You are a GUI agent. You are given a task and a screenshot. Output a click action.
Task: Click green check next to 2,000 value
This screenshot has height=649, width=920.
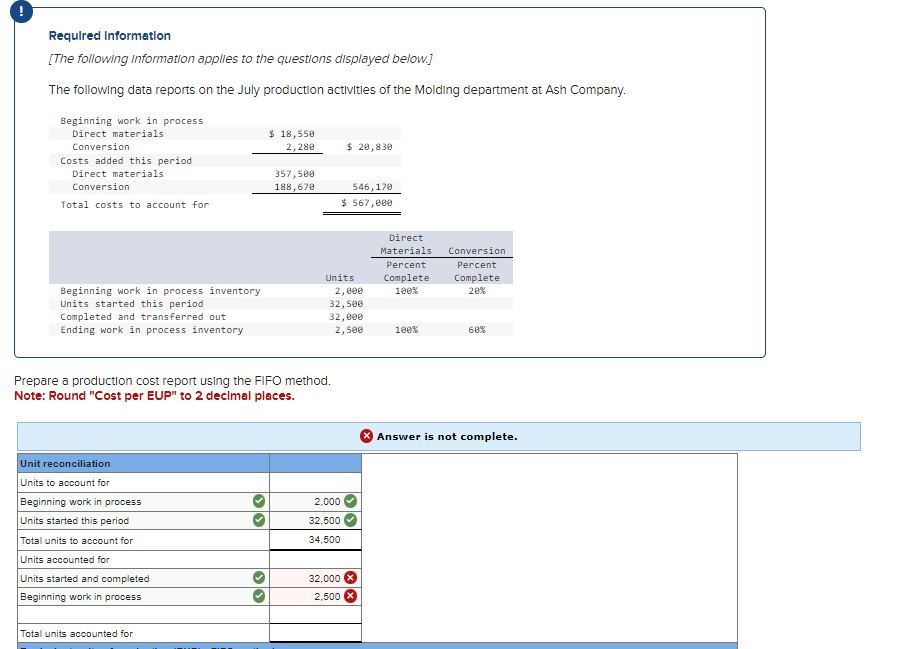pyautogui.click(x=350, y=501)
